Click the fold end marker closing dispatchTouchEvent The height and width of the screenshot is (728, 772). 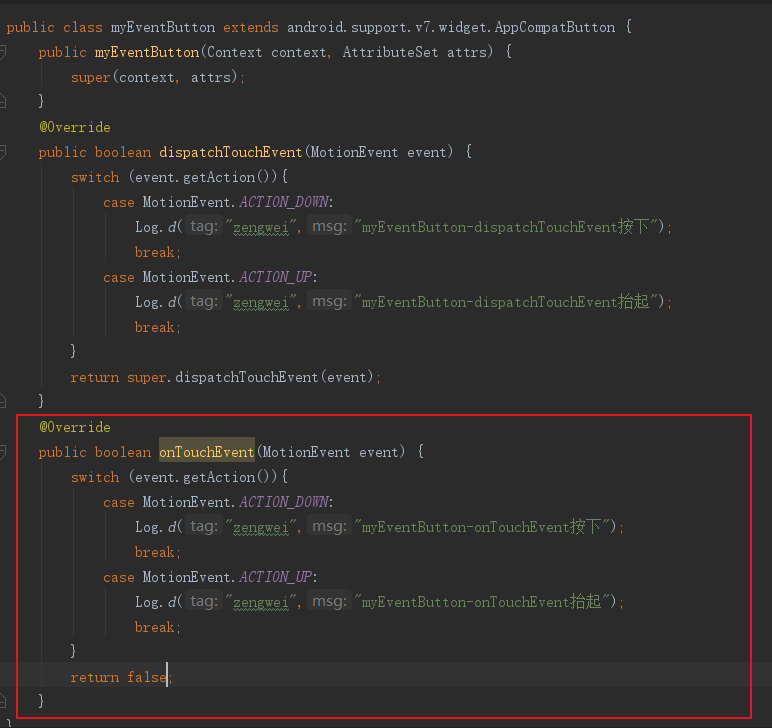[4, 402]
